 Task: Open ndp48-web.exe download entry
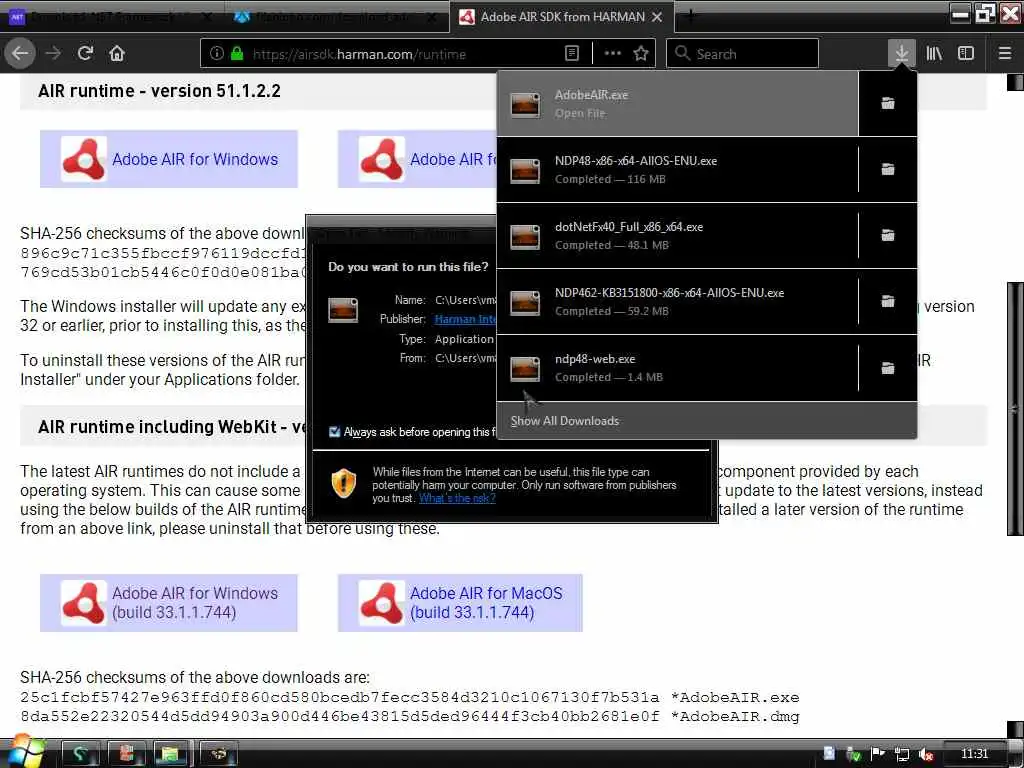pos(677,368)
